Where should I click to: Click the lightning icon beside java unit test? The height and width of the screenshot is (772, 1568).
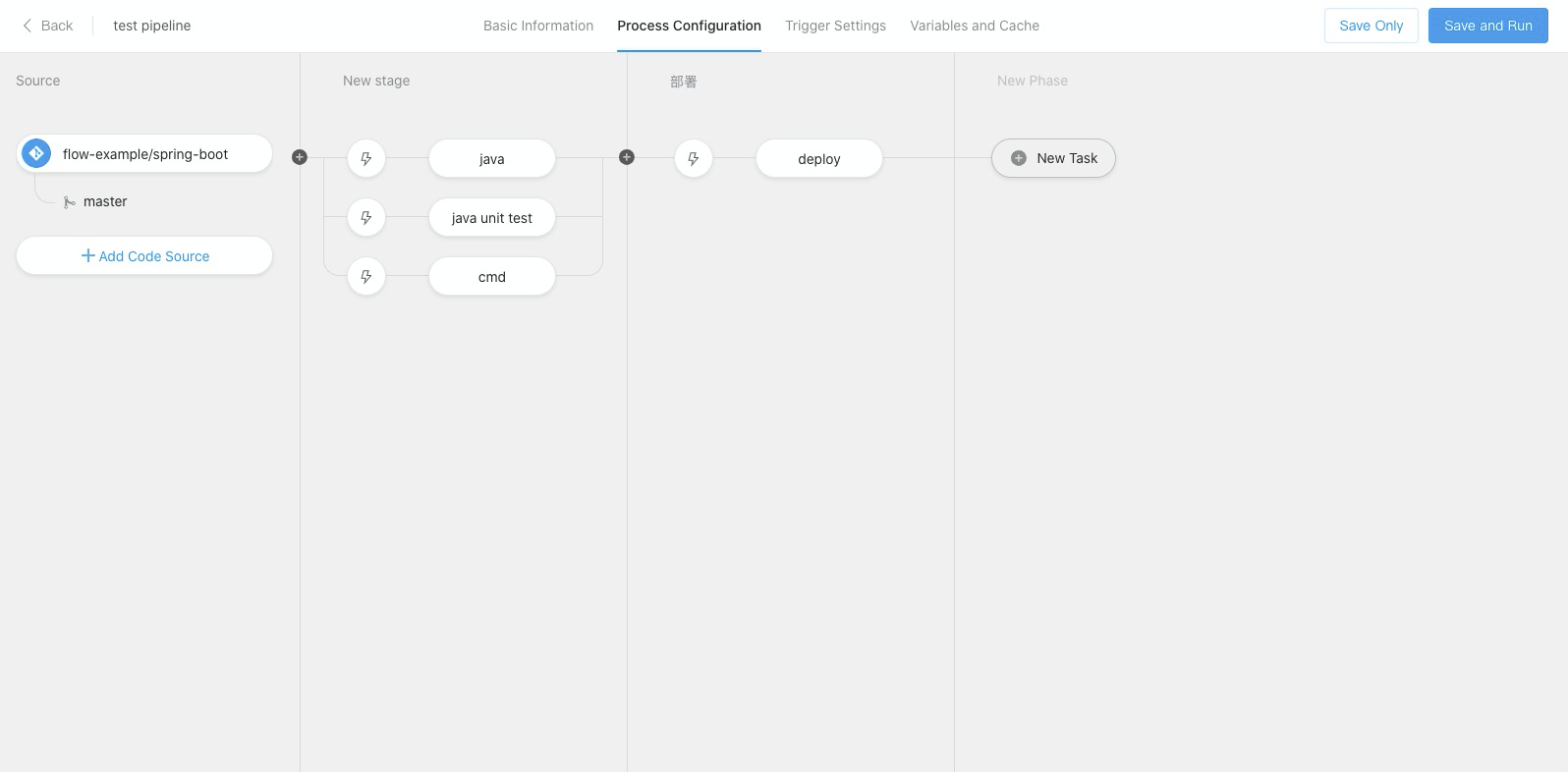click(x=366, y=218)
